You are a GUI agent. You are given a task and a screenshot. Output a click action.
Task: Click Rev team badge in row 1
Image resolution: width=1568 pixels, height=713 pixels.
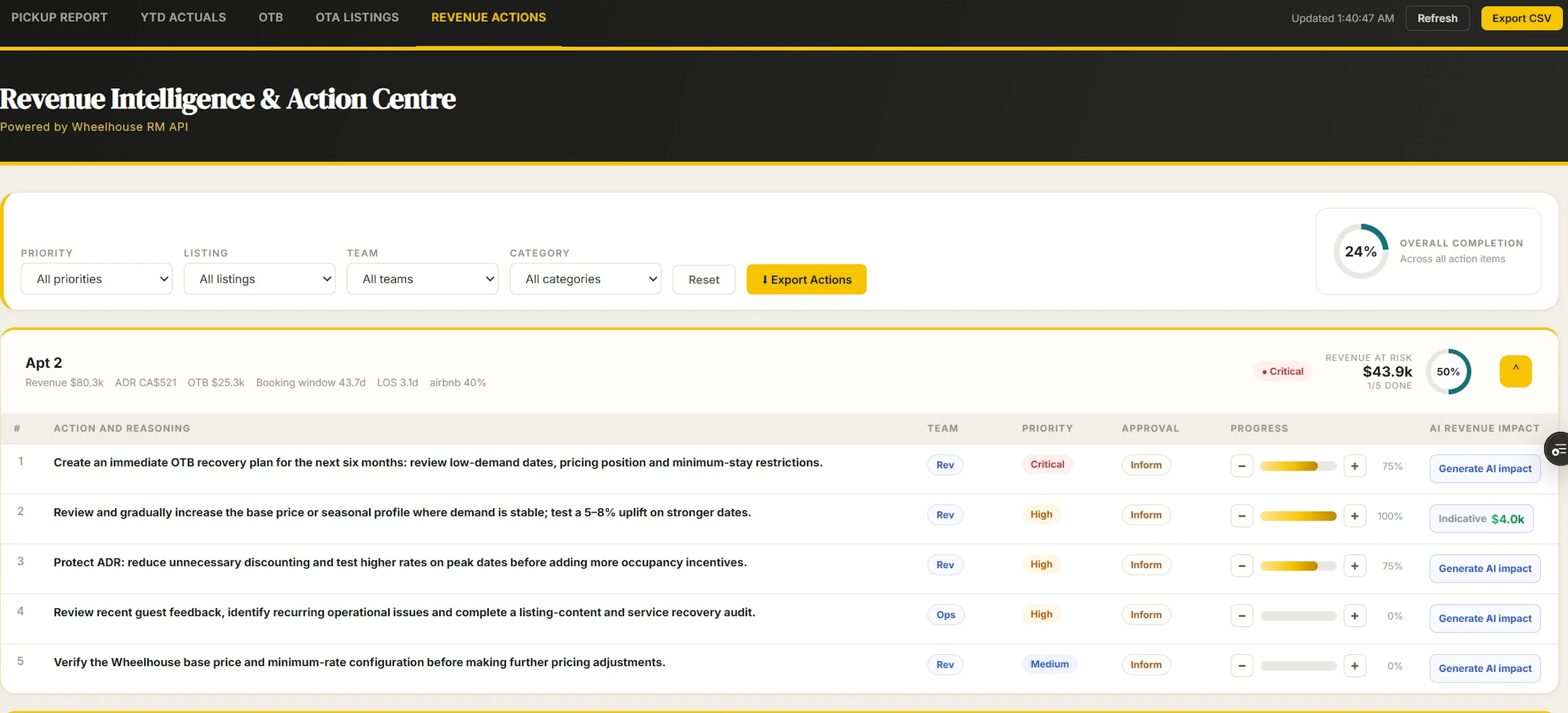pyautogui.click(x=945, y=465)
